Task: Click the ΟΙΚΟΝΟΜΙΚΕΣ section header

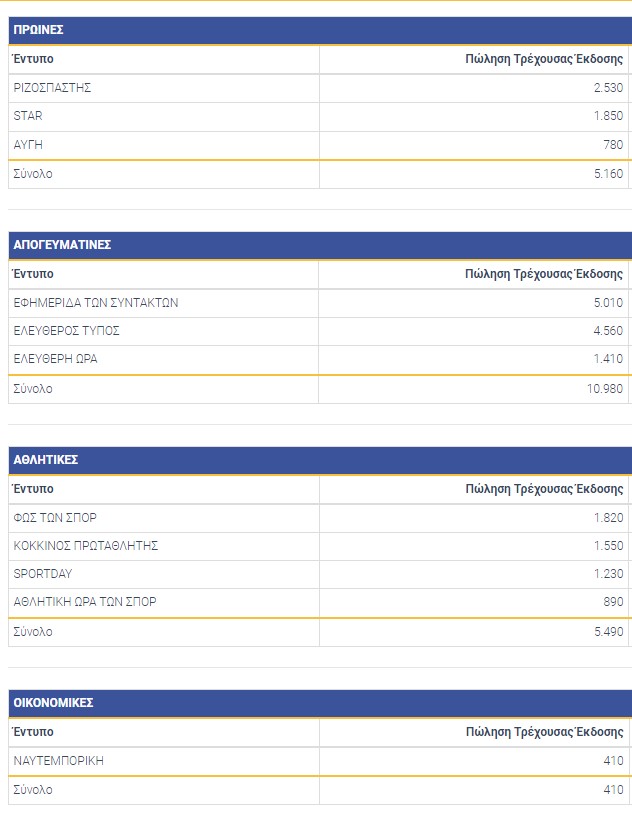Action: pyautogui.click(x=320, y=703)
